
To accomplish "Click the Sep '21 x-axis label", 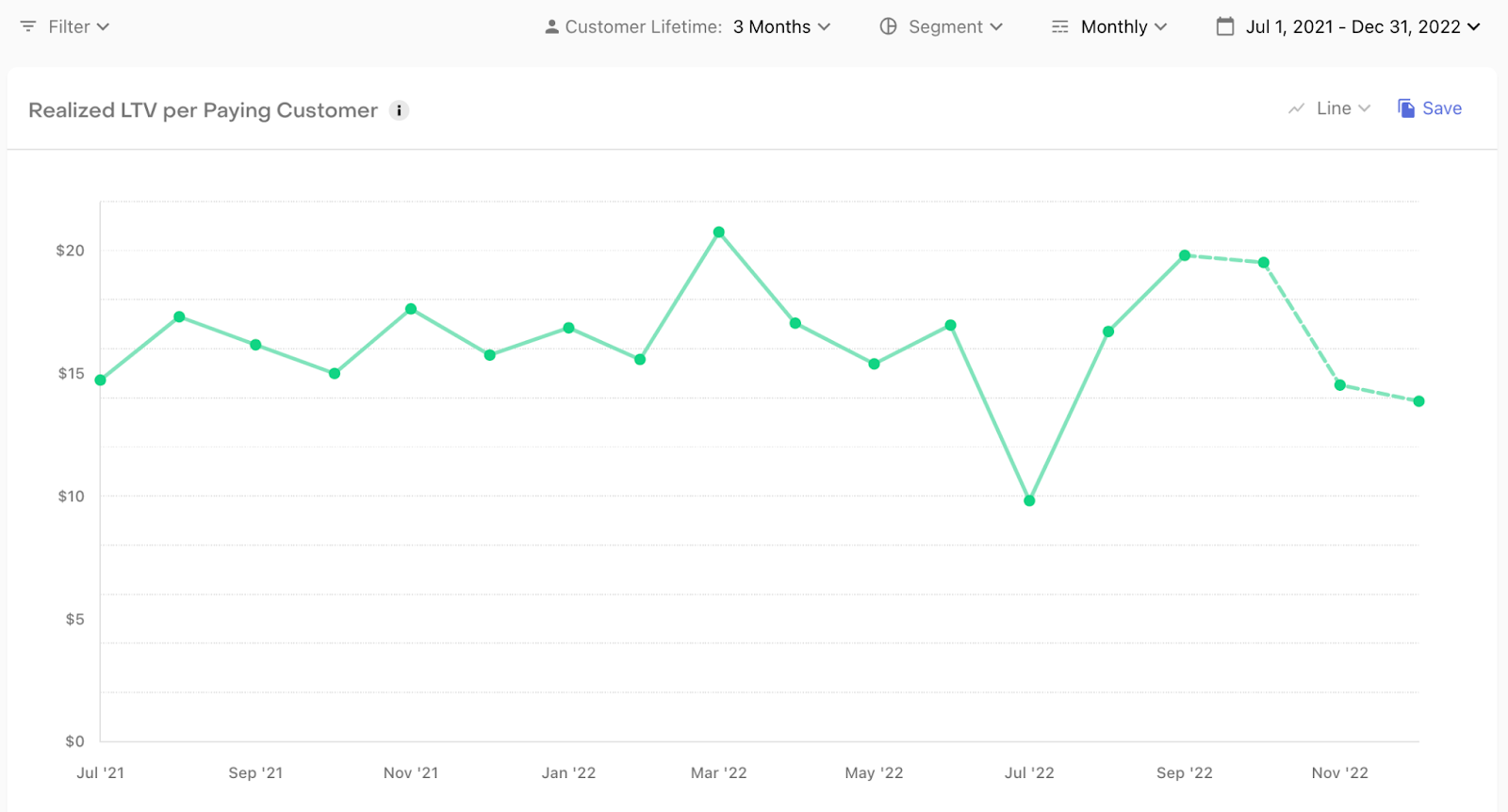I will pos(255,772).
